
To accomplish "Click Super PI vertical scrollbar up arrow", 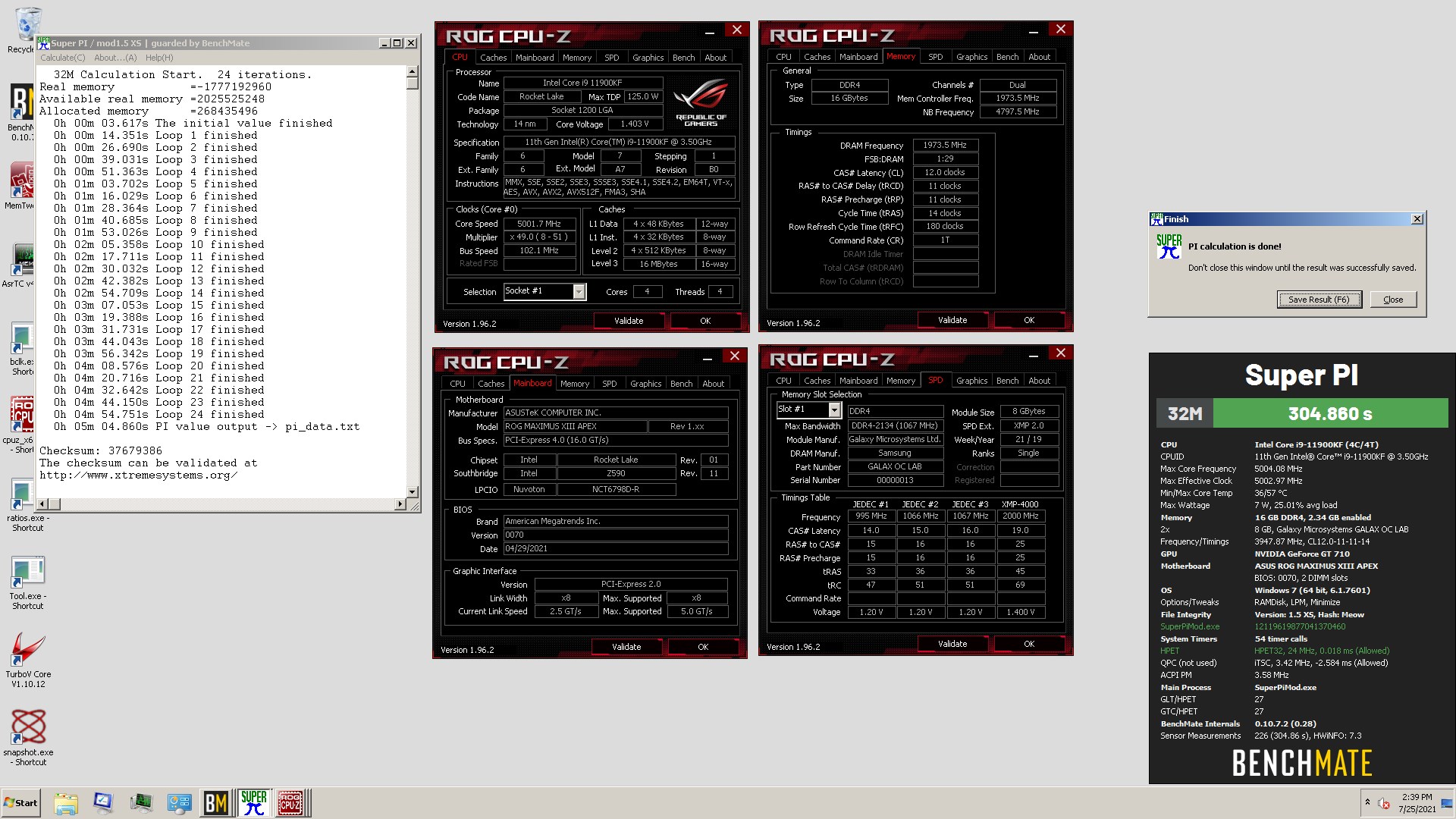I will (x=413, y=72).
